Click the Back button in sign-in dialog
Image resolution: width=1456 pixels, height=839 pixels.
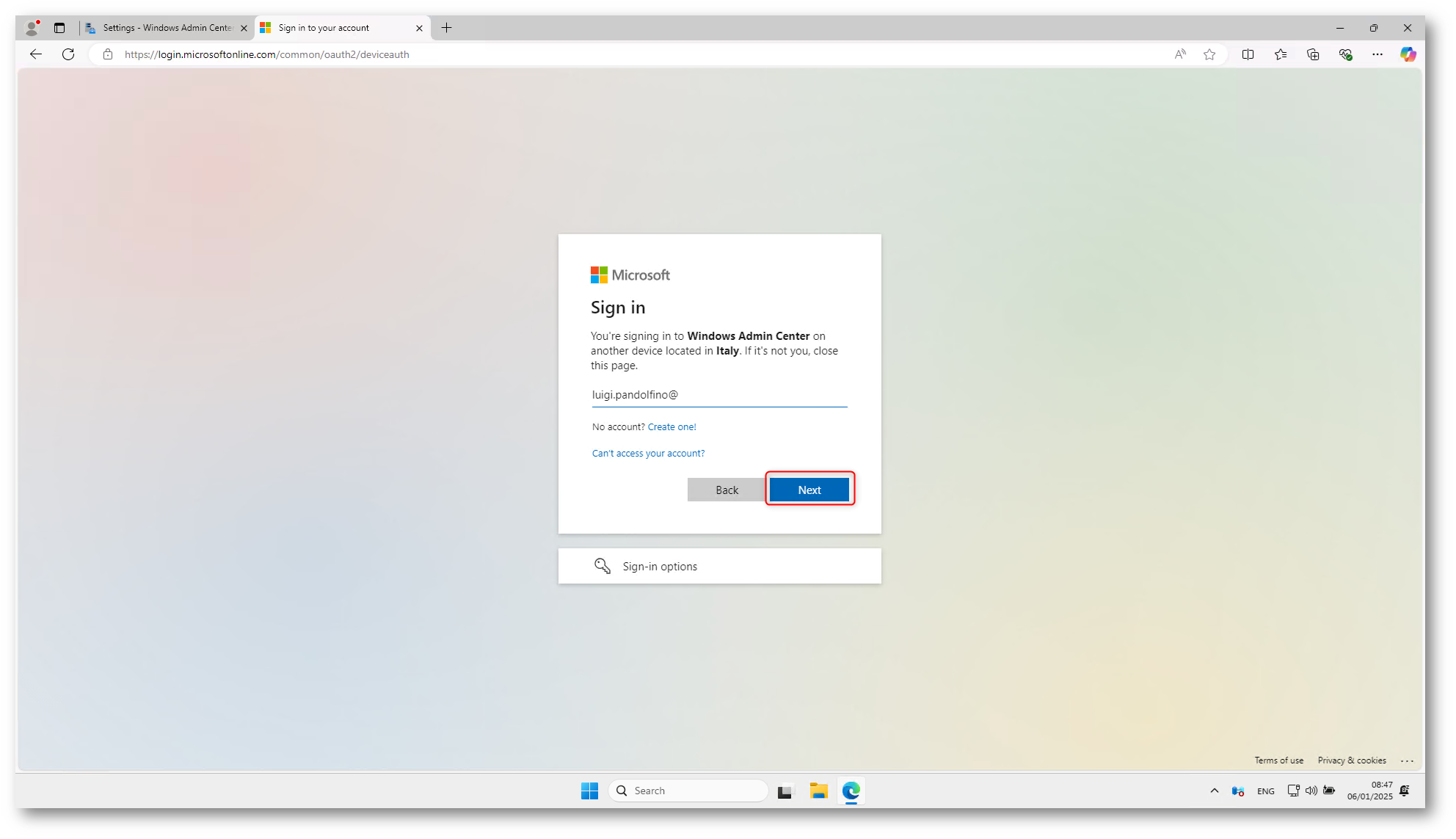[x=727, y=490]
